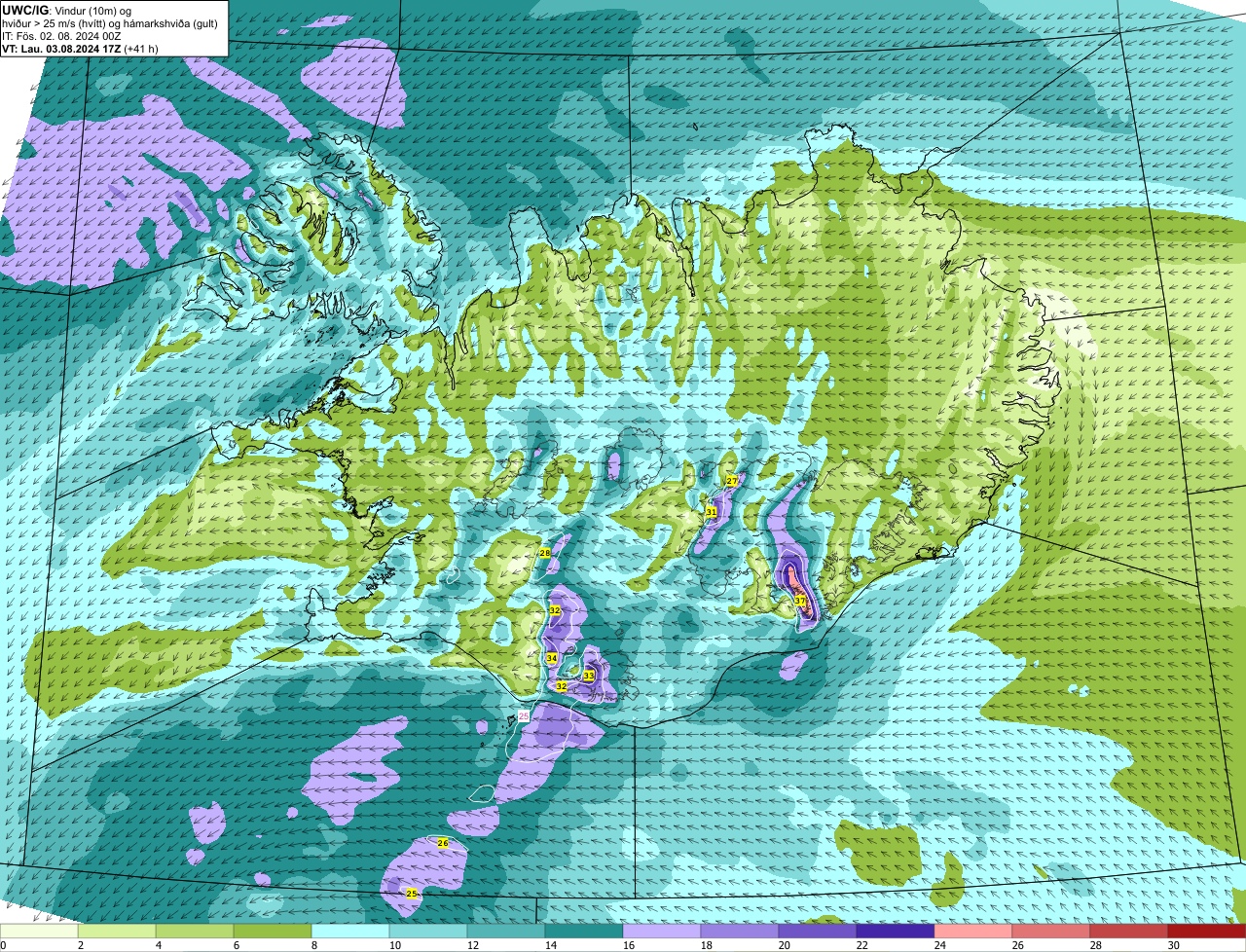Click the 14–16 m/s dark teal legend swatch
The height and width of the screenshot is (952, 1246).
click(584, 931)
